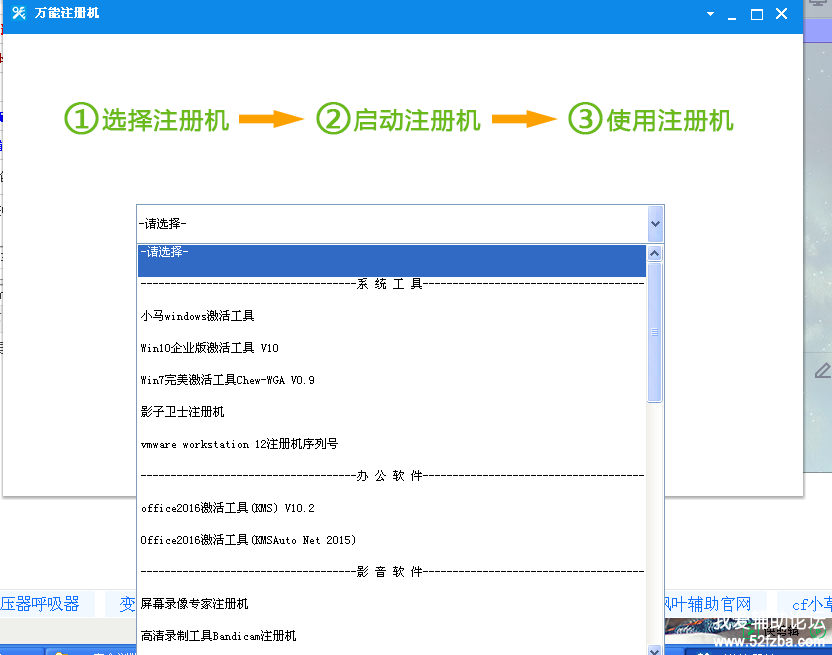
Task: Click the orange arrow before 启动注册机
Action: 272,119
